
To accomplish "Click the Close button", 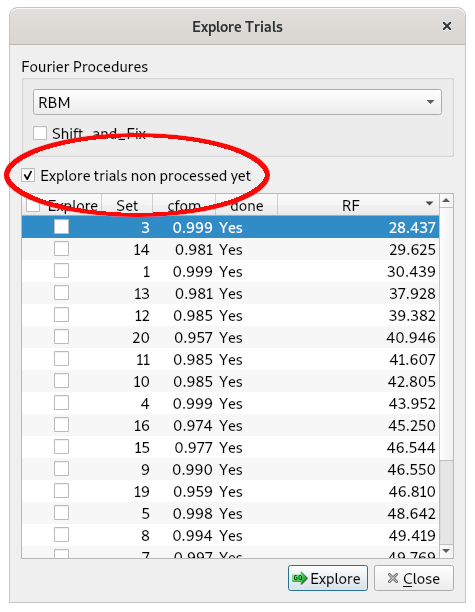I will pos(414,578).
